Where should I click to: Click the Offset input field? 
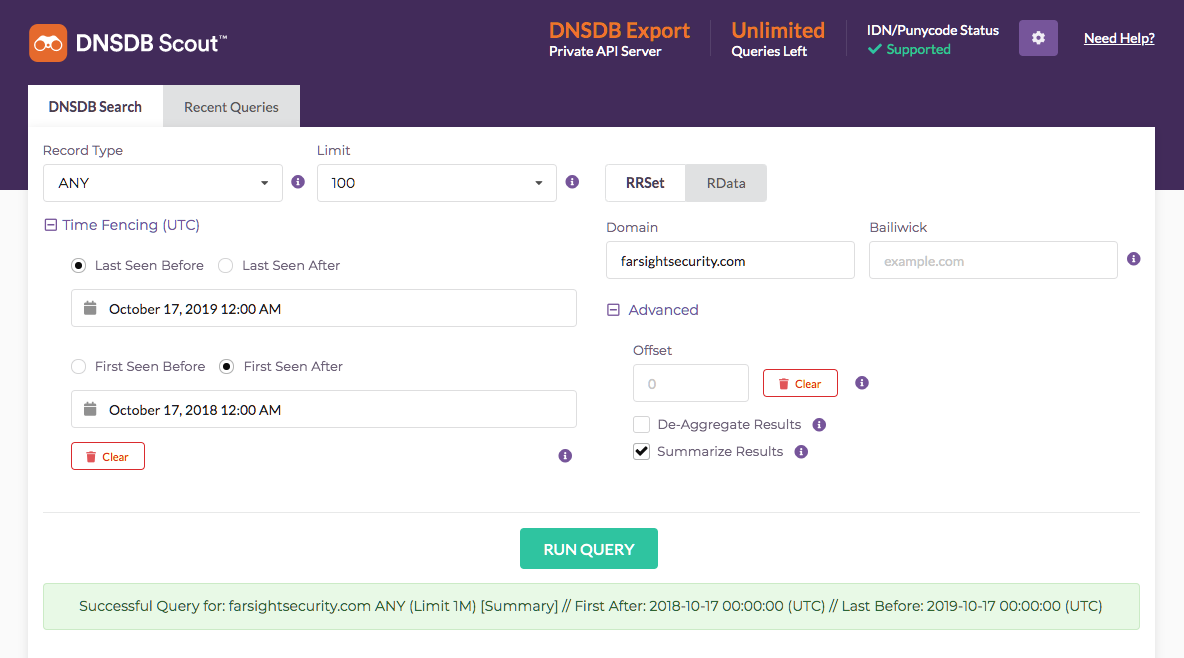pyautogui.click(x=691, y=383)
